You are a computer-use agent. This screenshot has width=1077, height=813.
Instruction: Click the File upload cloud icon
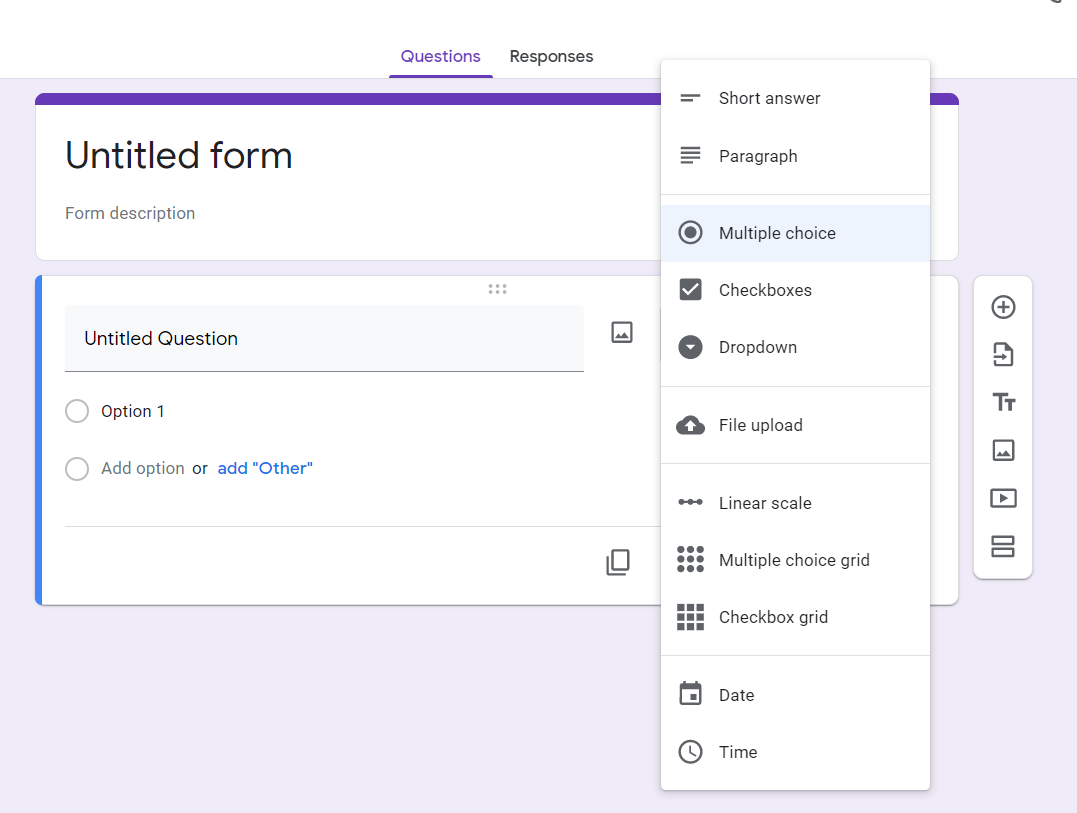pos(690,426)
